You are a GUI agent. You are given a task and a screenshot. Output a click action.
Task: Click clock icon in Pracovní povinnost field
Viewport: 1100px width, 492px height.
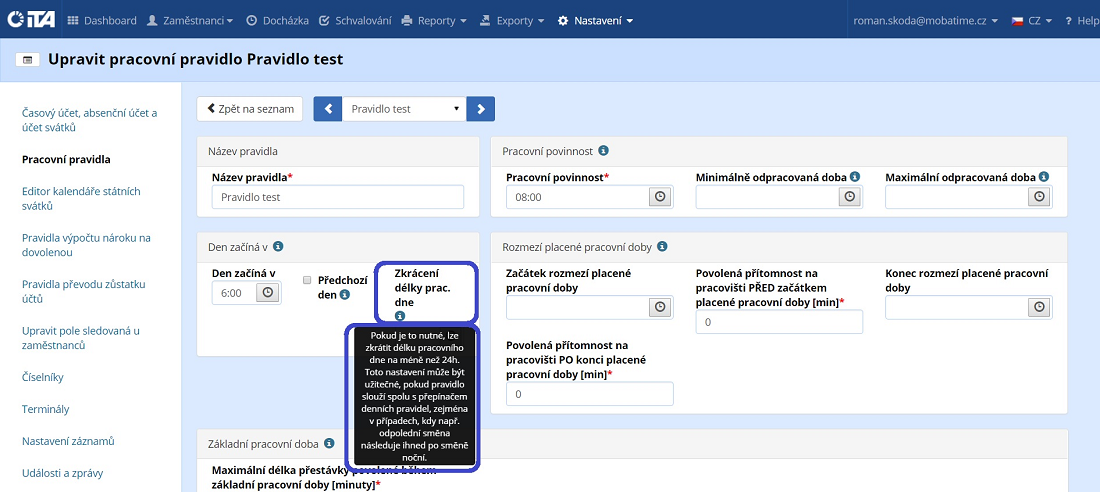pyautogui.click(x=660, y=197)
